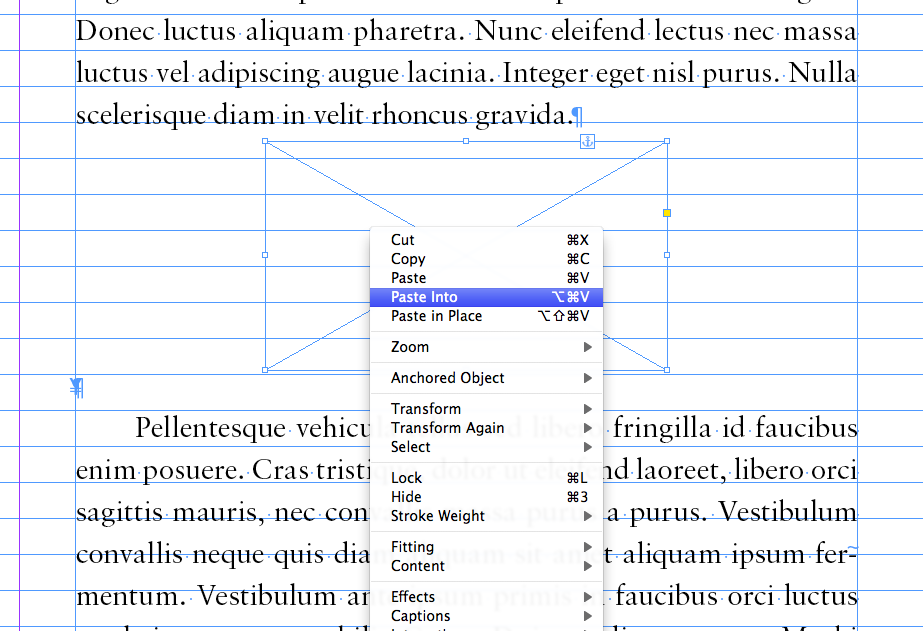This screenshot has height=631, width=923.
Task: Click the bottom-right corner handle of the frame
Action: pos(667,370)
